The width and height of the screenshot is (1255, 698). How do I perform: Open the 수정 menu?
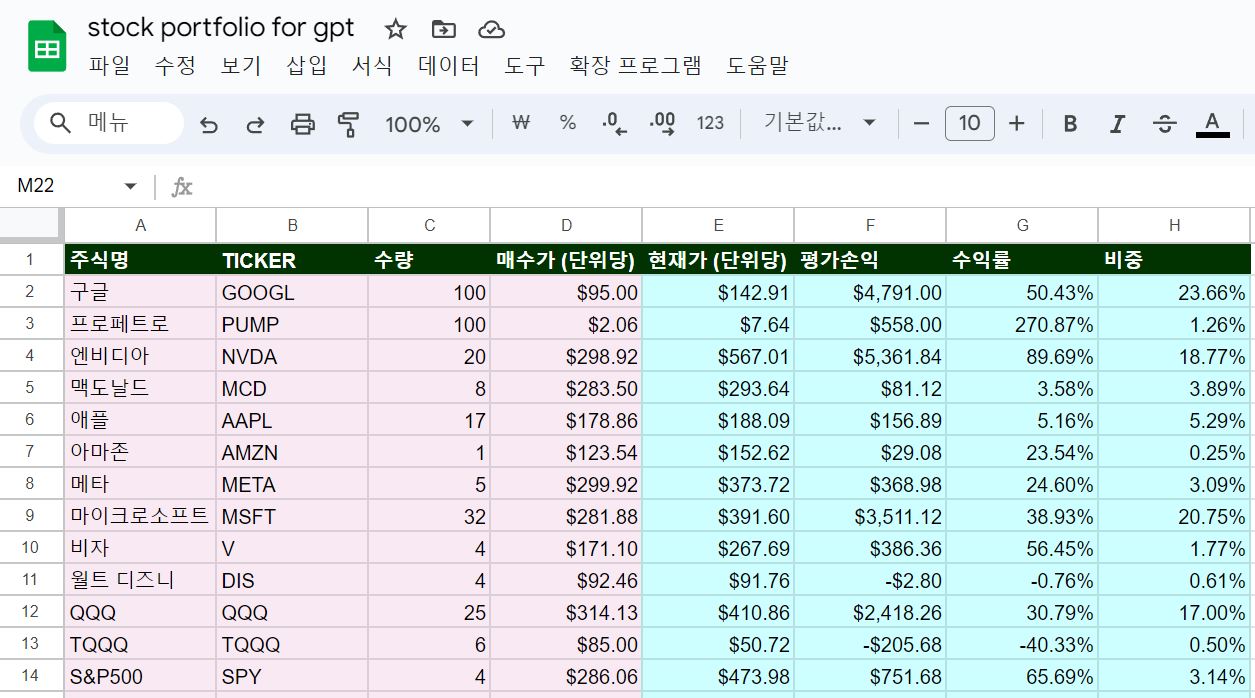(175, 66)
